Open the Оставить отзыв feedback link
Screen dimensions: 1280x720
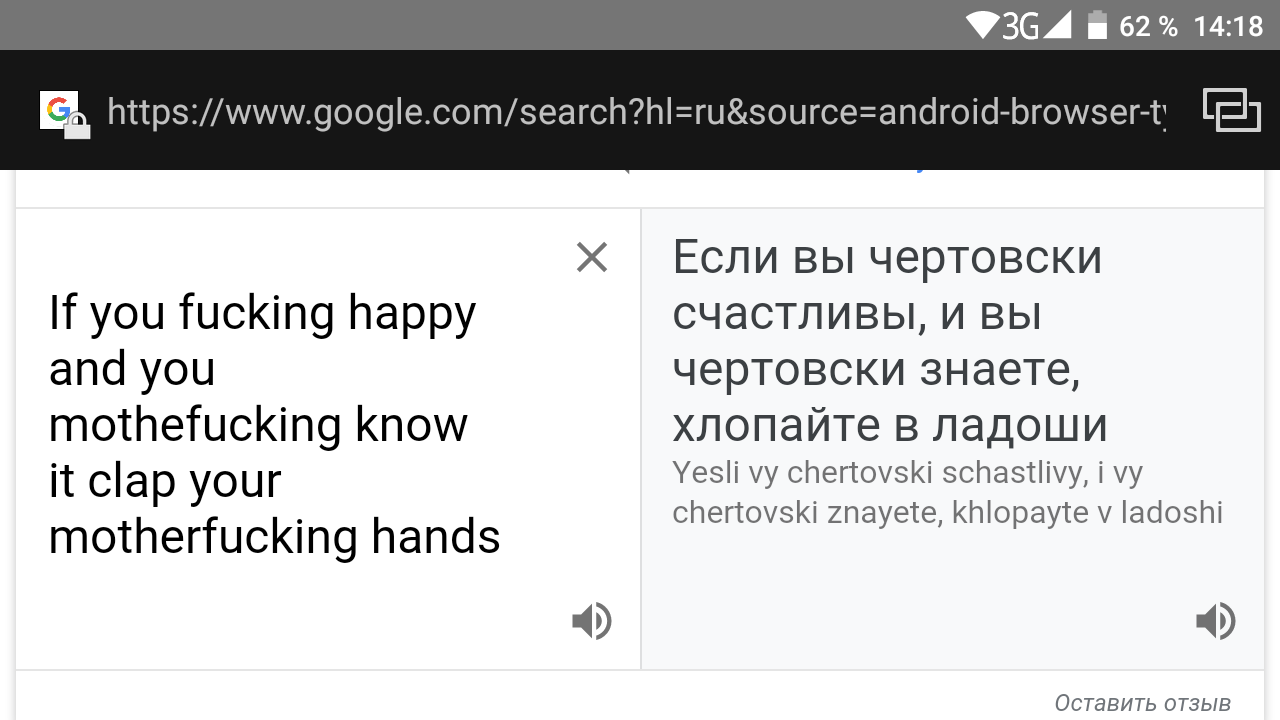click(x=1142, y=703)
